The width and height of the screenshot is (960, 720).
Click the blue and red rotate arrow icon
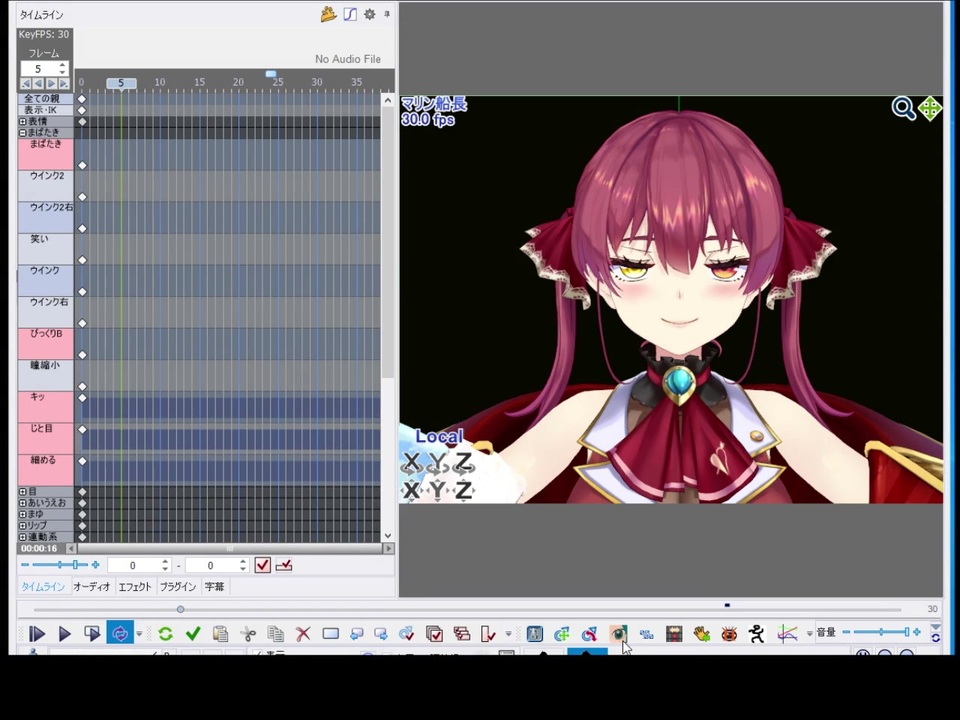[x=590, y=634]
